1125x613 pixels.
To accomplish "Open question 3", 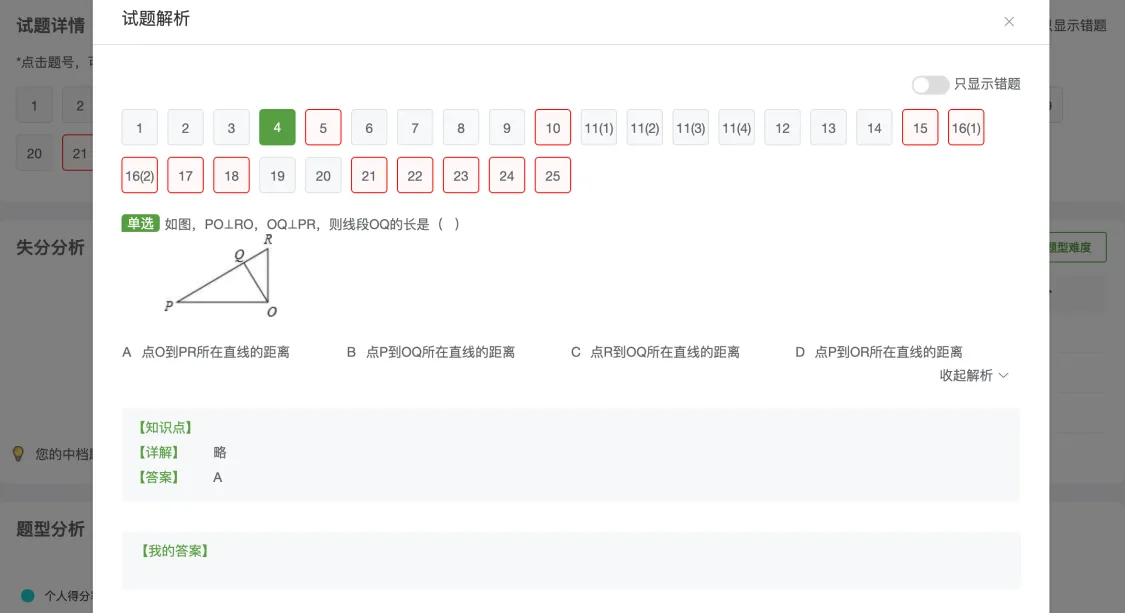I will (x=231, y=128).
